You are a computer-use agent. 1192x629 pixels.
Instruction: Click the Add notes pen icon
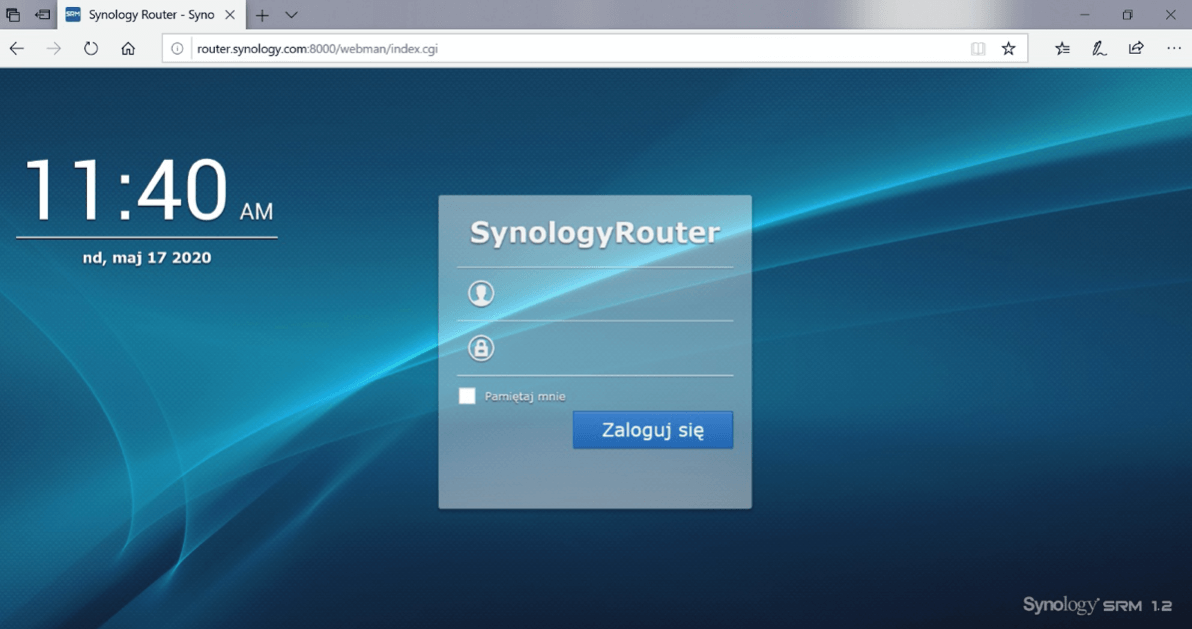(1099, 48)
